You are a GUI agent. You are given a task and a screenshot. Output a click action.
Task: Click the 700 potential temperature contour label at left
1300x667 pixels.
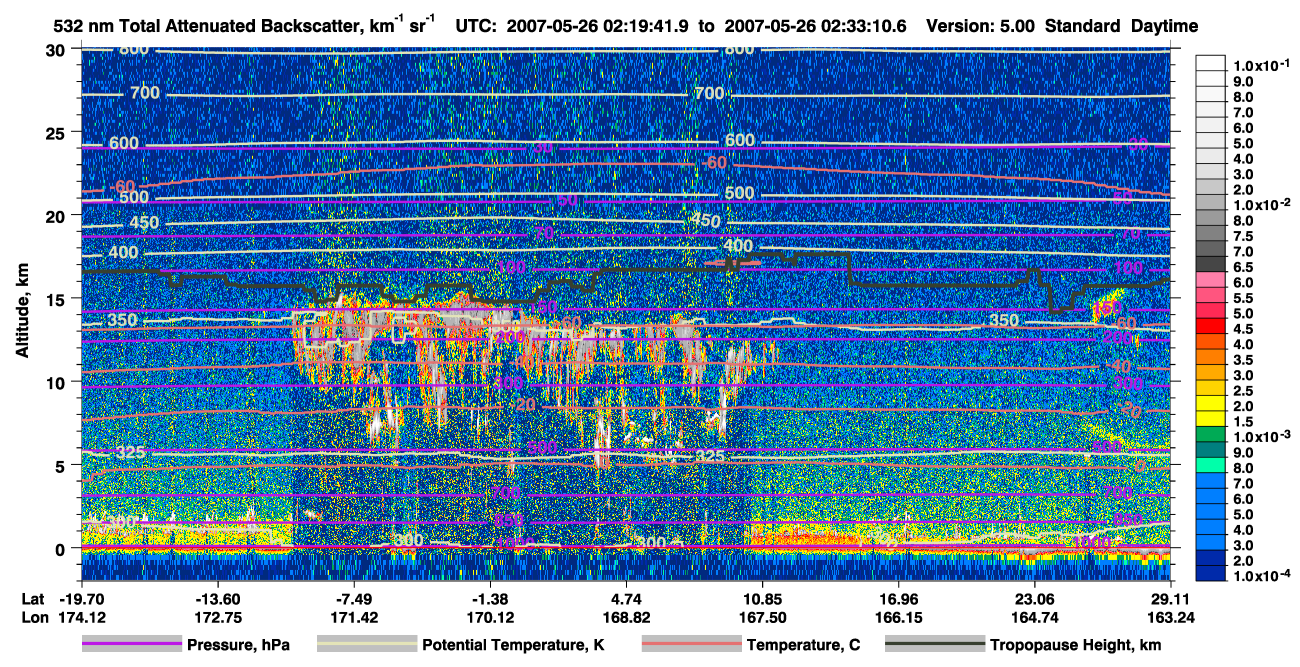point(144,93)
